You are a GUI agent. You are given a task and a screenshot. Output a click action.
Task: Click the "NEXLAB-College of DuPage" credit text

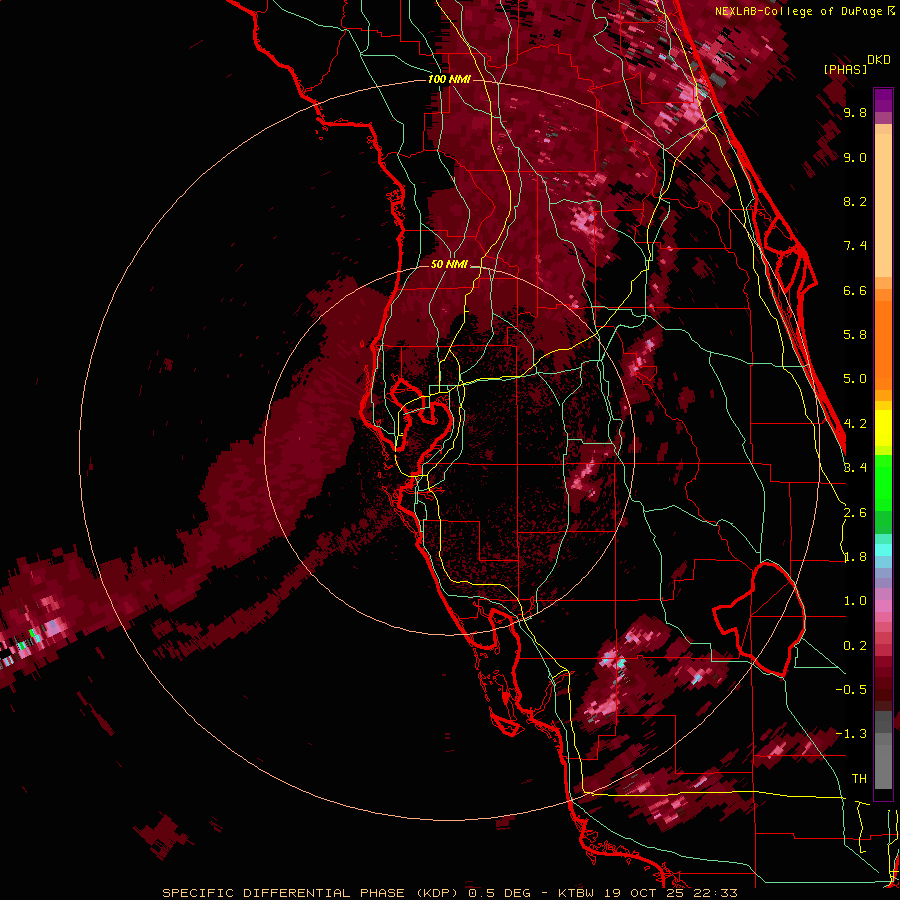pyautogui.click(x=798, y=11)
